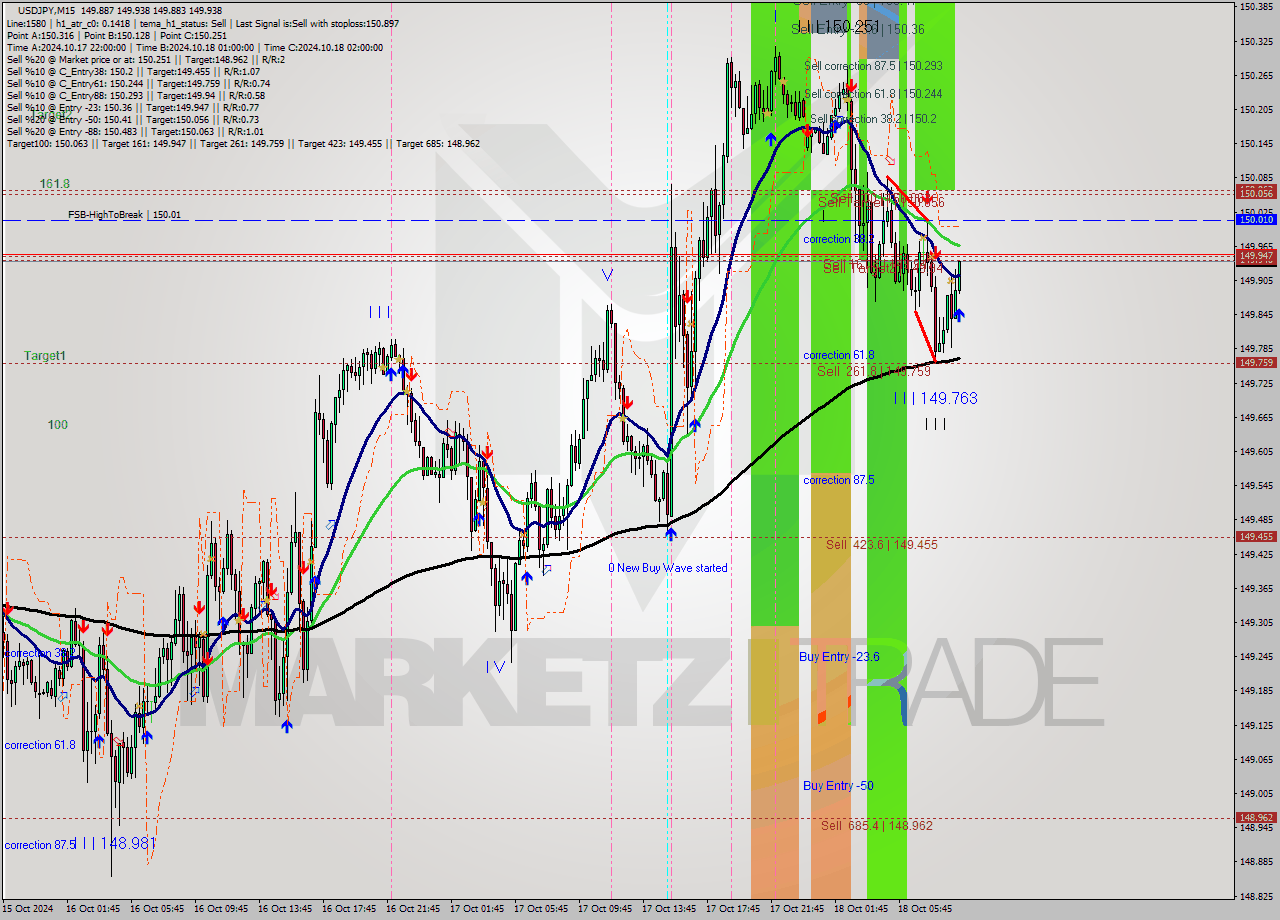Click the green '161.8' level label
Image resolution: width=1280 pixels, height=920 pixels.
tap(54, 184)
